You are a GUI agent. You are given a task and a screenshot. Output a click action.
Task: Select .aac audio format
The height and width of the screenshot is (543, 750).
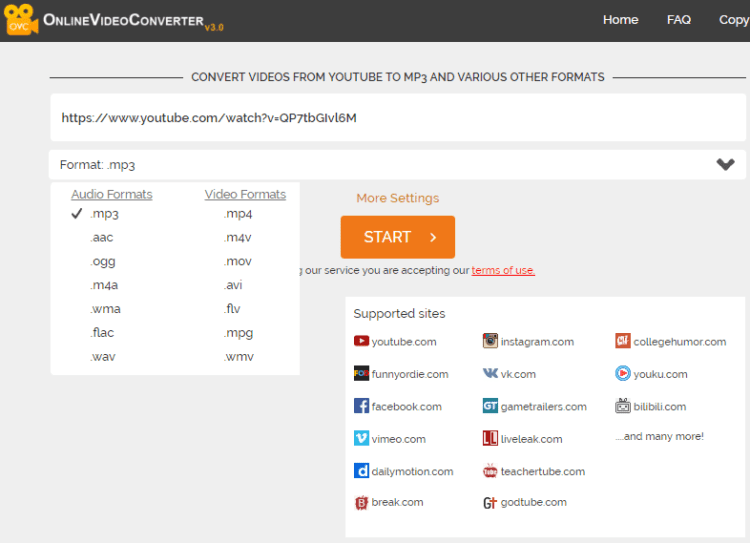[x=102, y=237]
